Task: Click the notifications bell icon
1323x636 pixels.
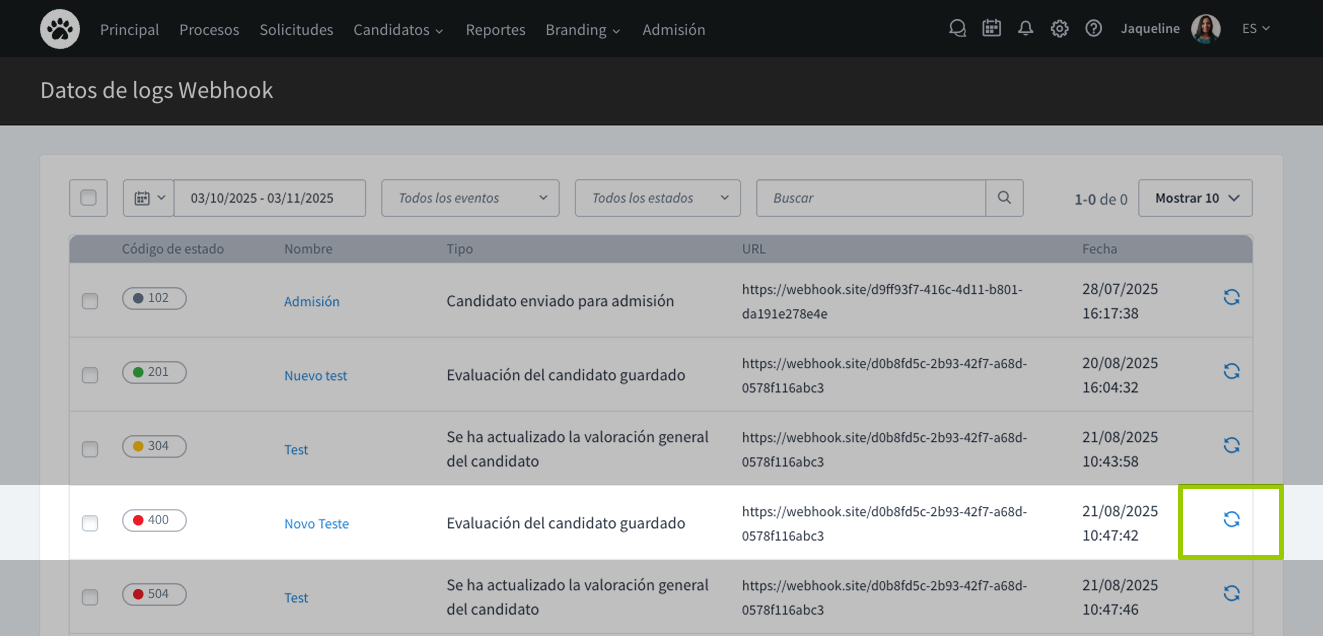Action: (1025, 29)
